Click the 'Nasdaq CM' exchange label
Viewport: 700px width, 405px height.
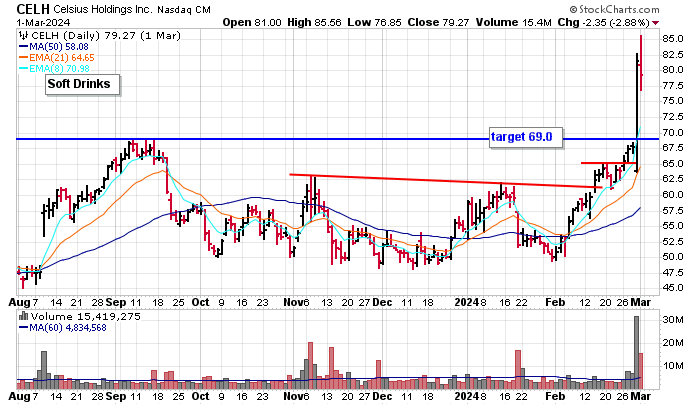pos(183,9)
